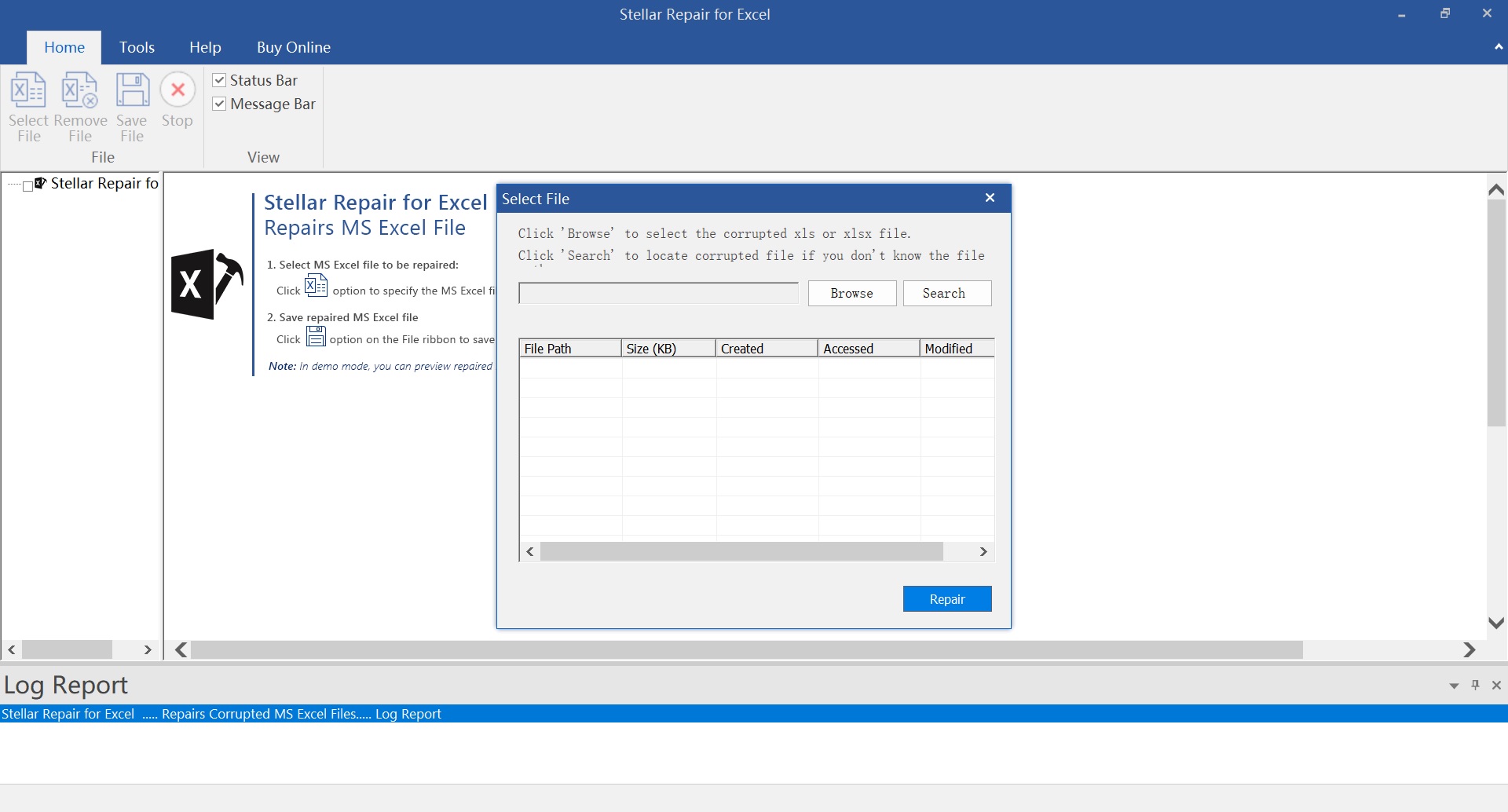Click the file path input field
Viewport: 1508px width, 812px height.
(658, 293)
